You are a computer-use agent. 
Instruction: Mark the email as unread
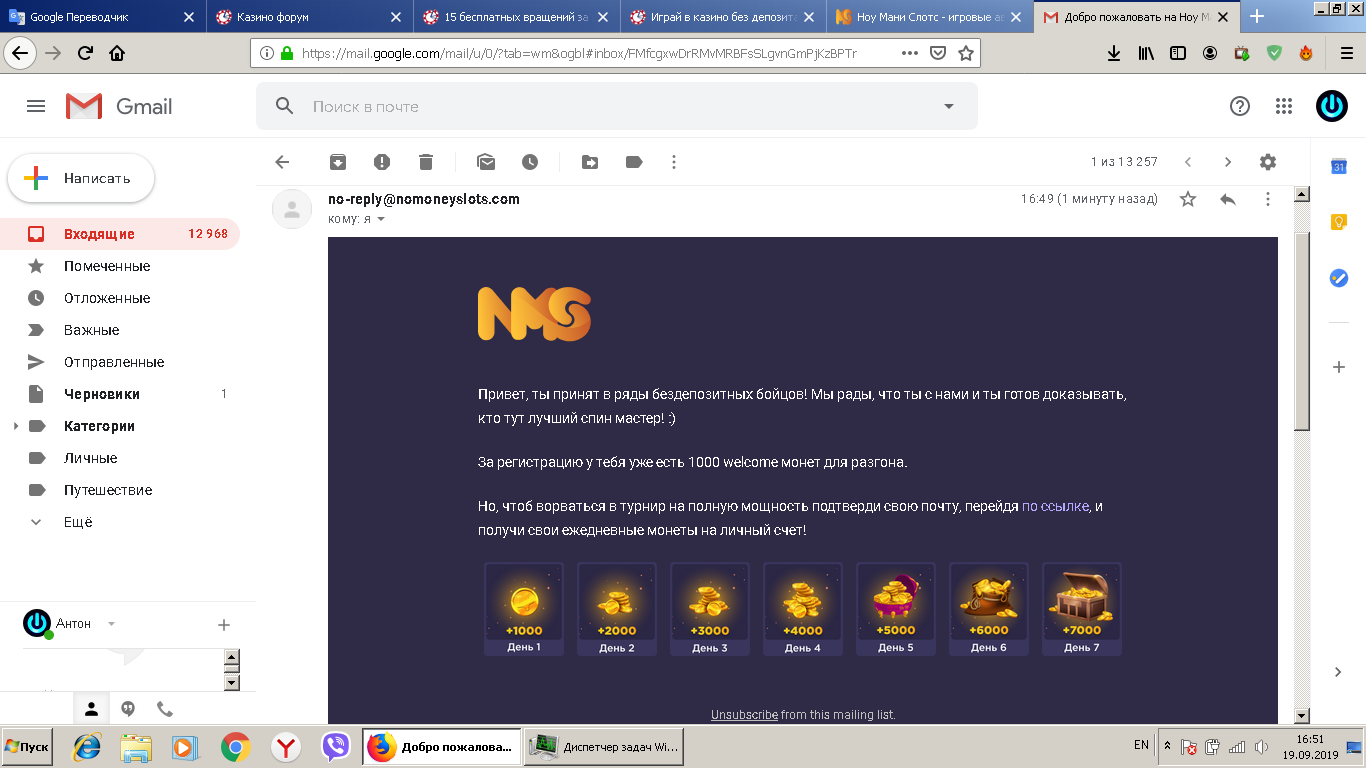486,162
